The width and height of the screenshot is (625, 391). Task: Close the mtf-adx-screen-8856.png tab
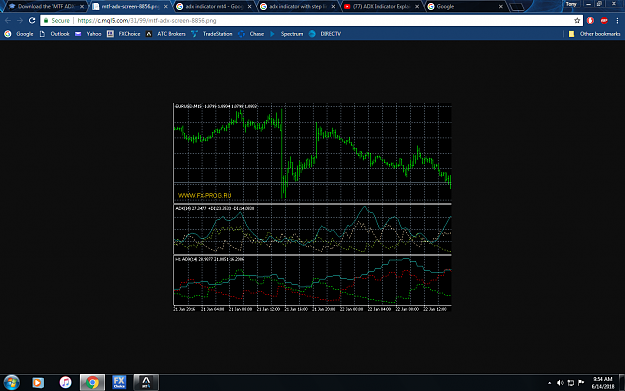pyautogui.click(x=166, y=7)
